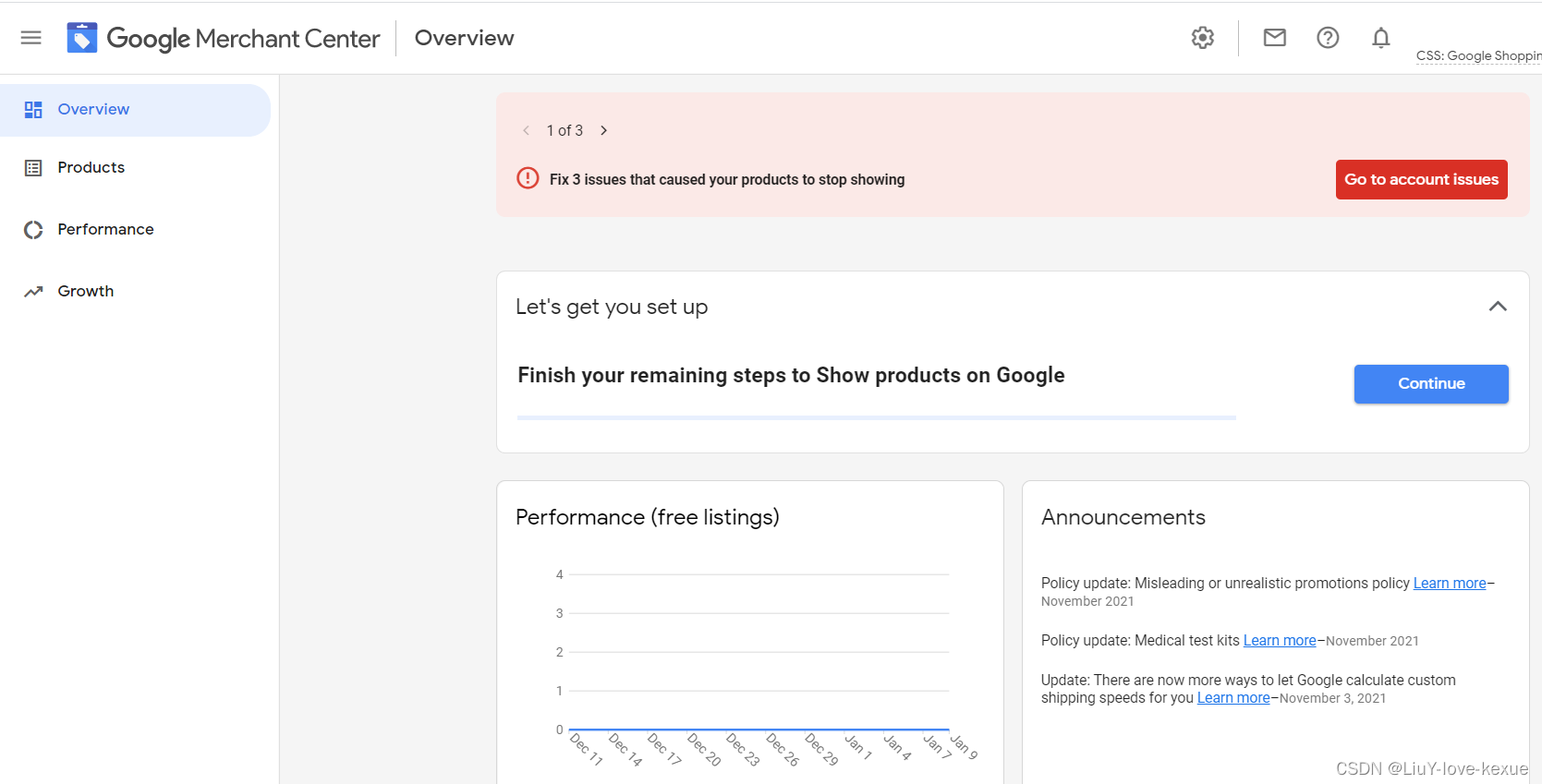Open Products in the sidebar
The image size is (1542, 784).
pyautogui.click(x=91, y=168)
